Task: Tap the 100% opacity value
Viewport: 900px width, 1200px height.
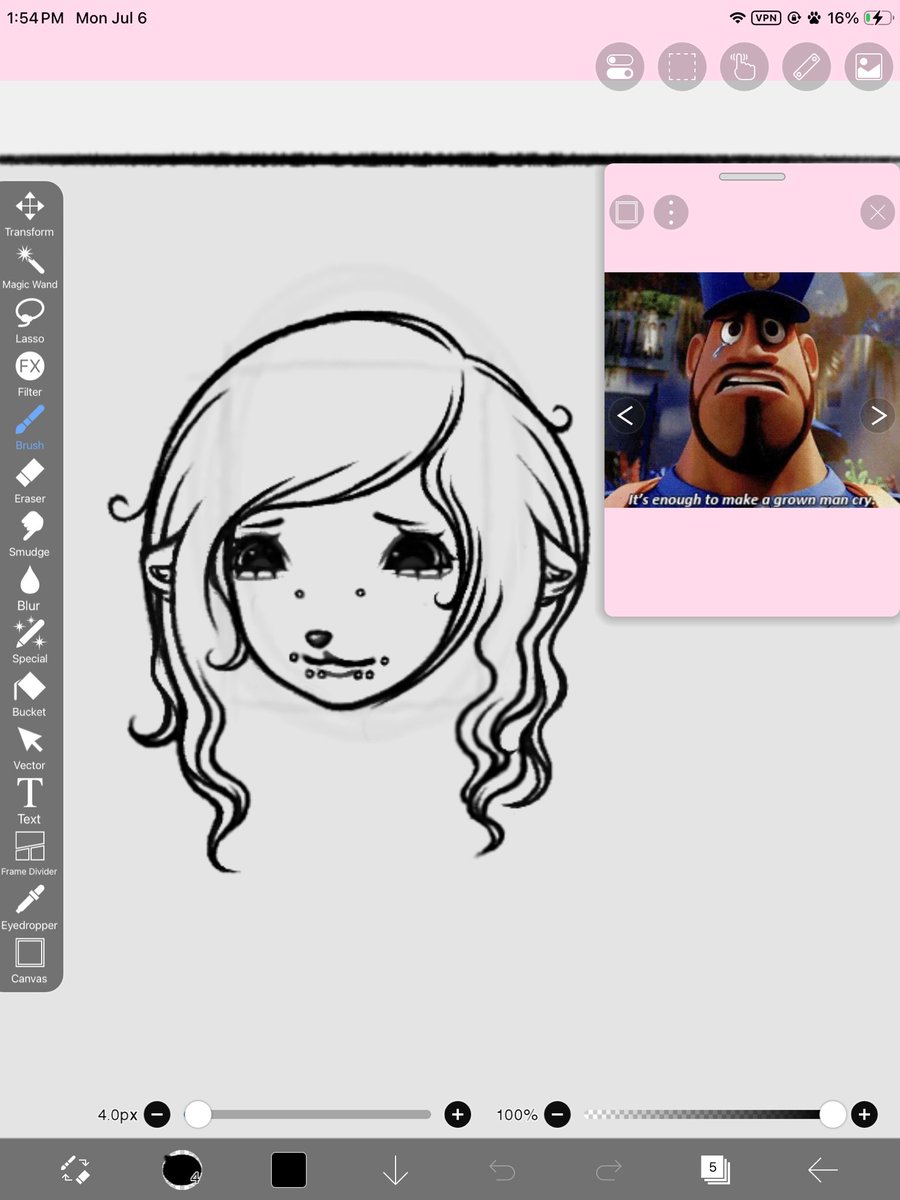Action: coord(517,1114)
